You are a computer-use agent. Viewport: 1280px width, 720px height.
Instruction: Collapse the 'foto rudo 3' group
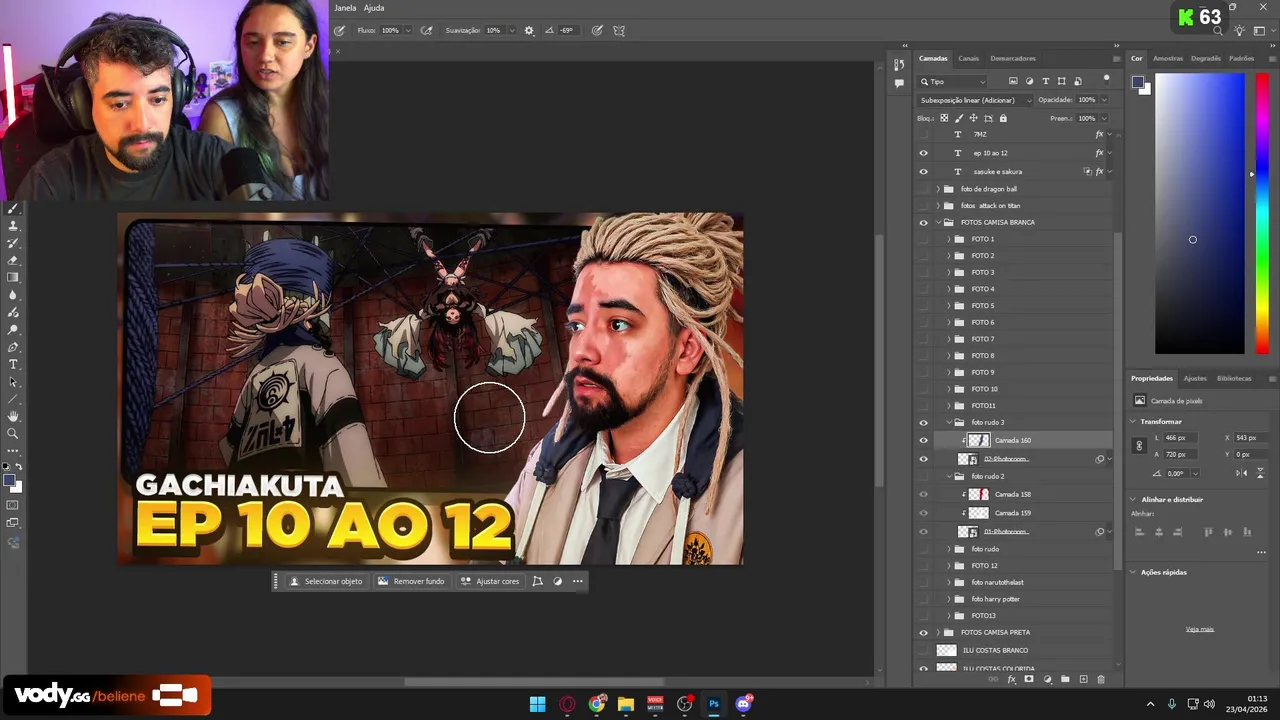[949, 422]
